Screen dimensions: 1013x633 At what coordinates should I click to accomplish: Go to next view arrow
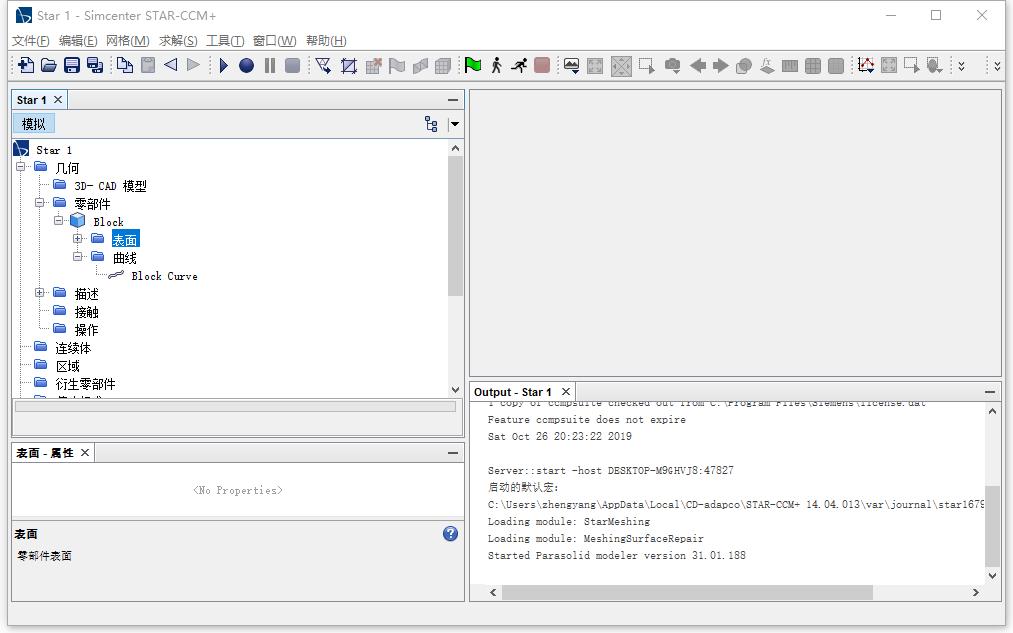click(x=720, y=65)
